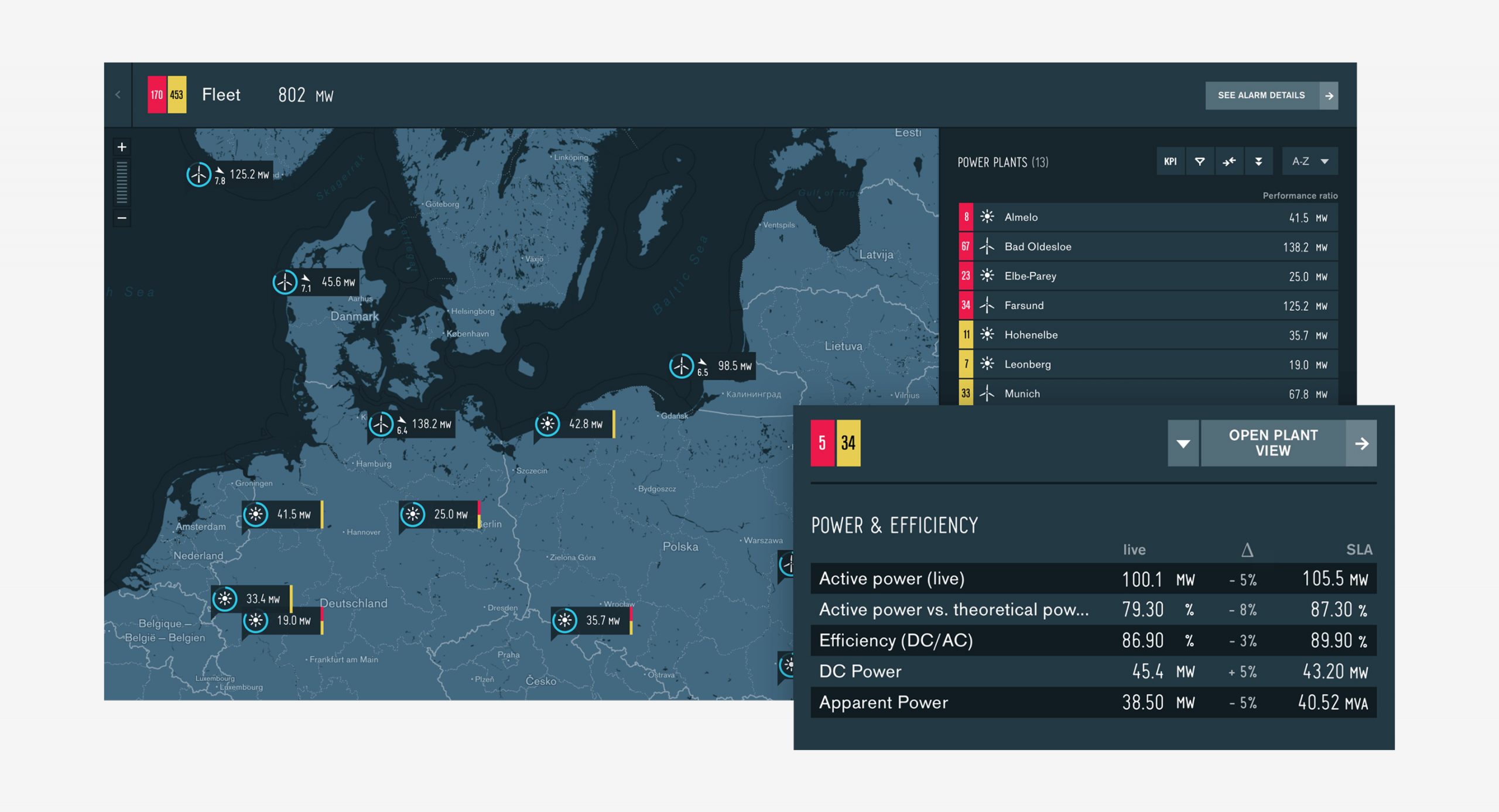Click the 98.5 MW wind turbine marker

click(682, 366)
